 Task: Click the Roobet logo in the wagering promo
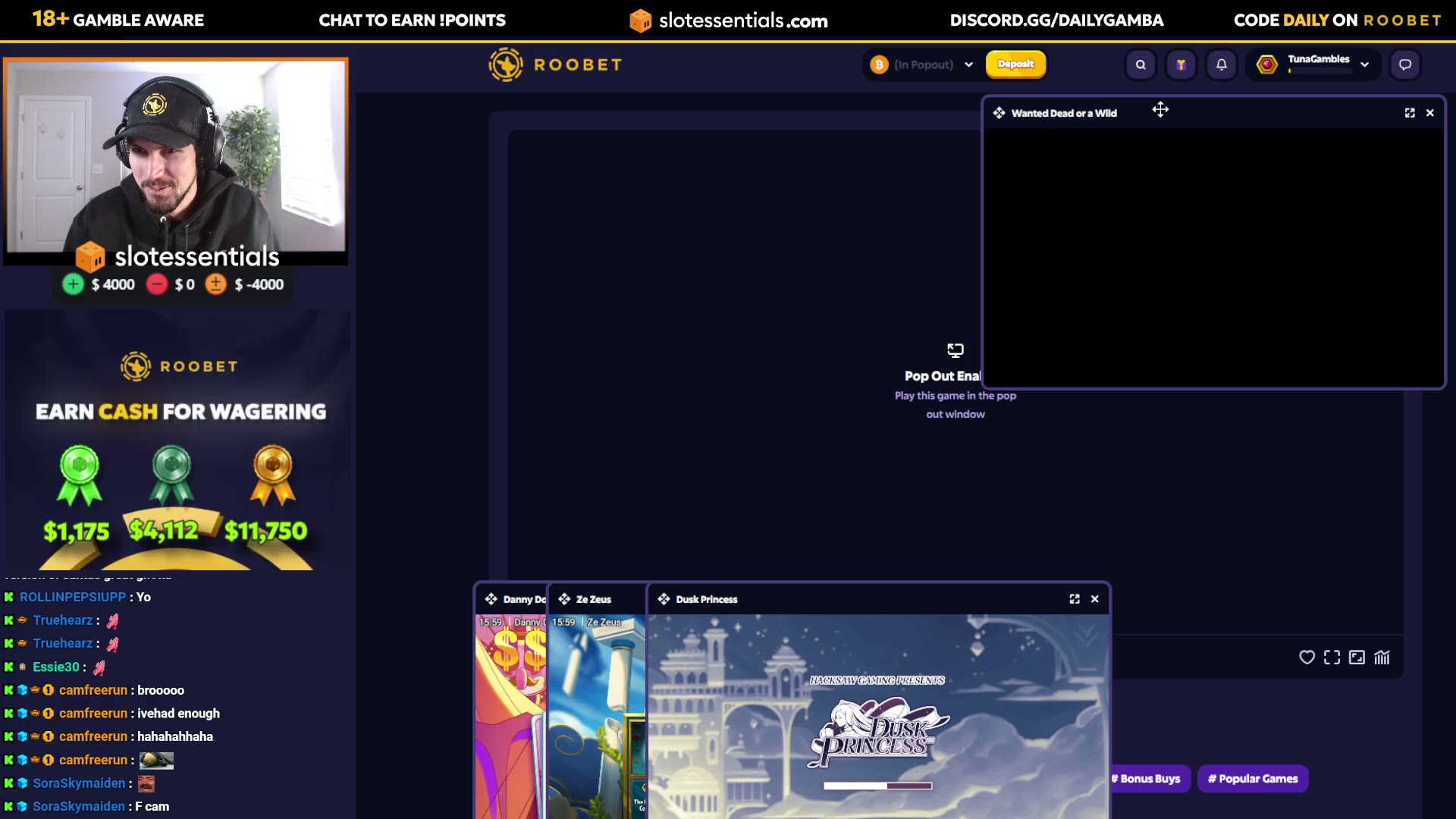pyautogui.click(x=180, y=366)
